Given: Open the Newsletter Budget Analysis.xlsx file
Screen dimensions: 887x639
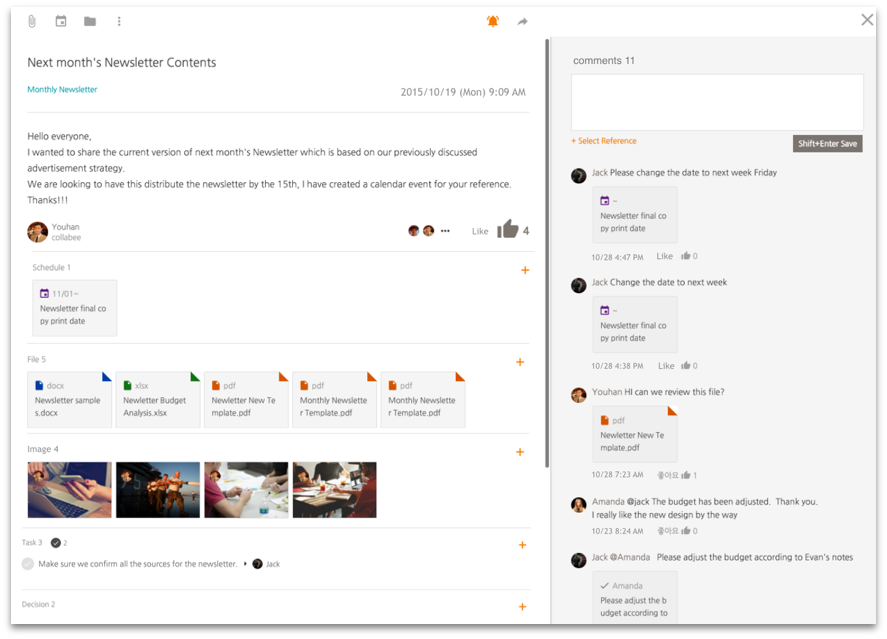Looking at the screenshot, I should tap(158, 400).
